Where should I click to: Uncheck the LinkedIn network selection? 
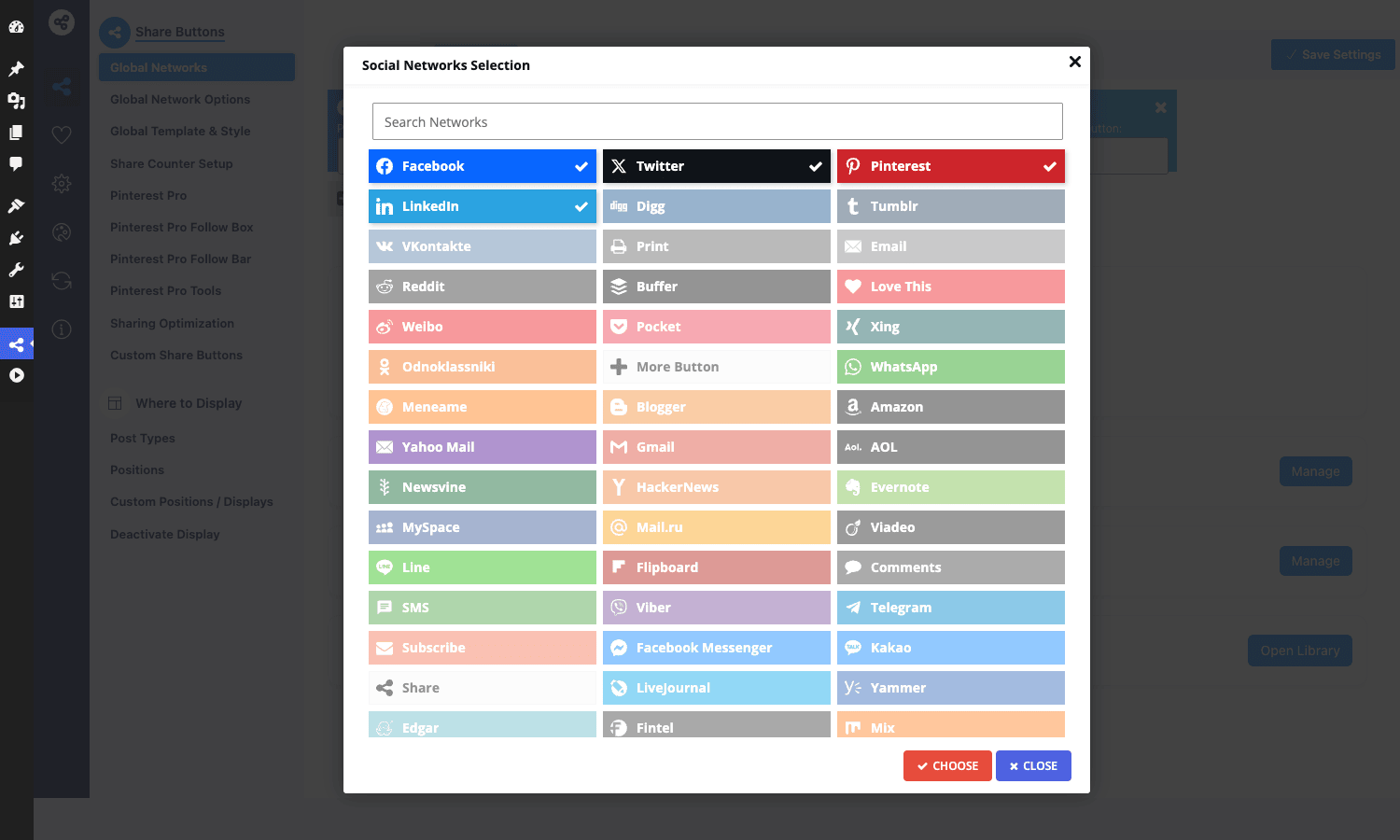(x=581, y=206)
